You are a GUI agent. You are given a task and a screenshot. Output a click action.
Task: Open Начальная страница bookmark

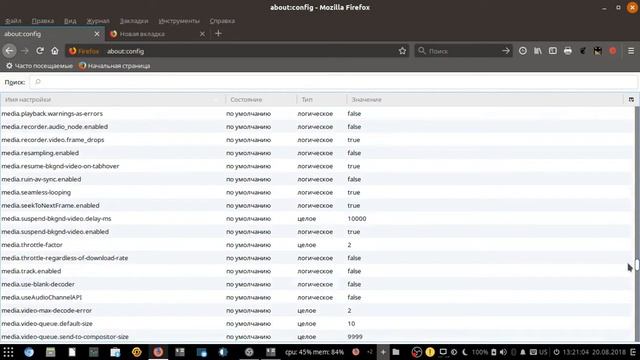(x=115, y=66)
